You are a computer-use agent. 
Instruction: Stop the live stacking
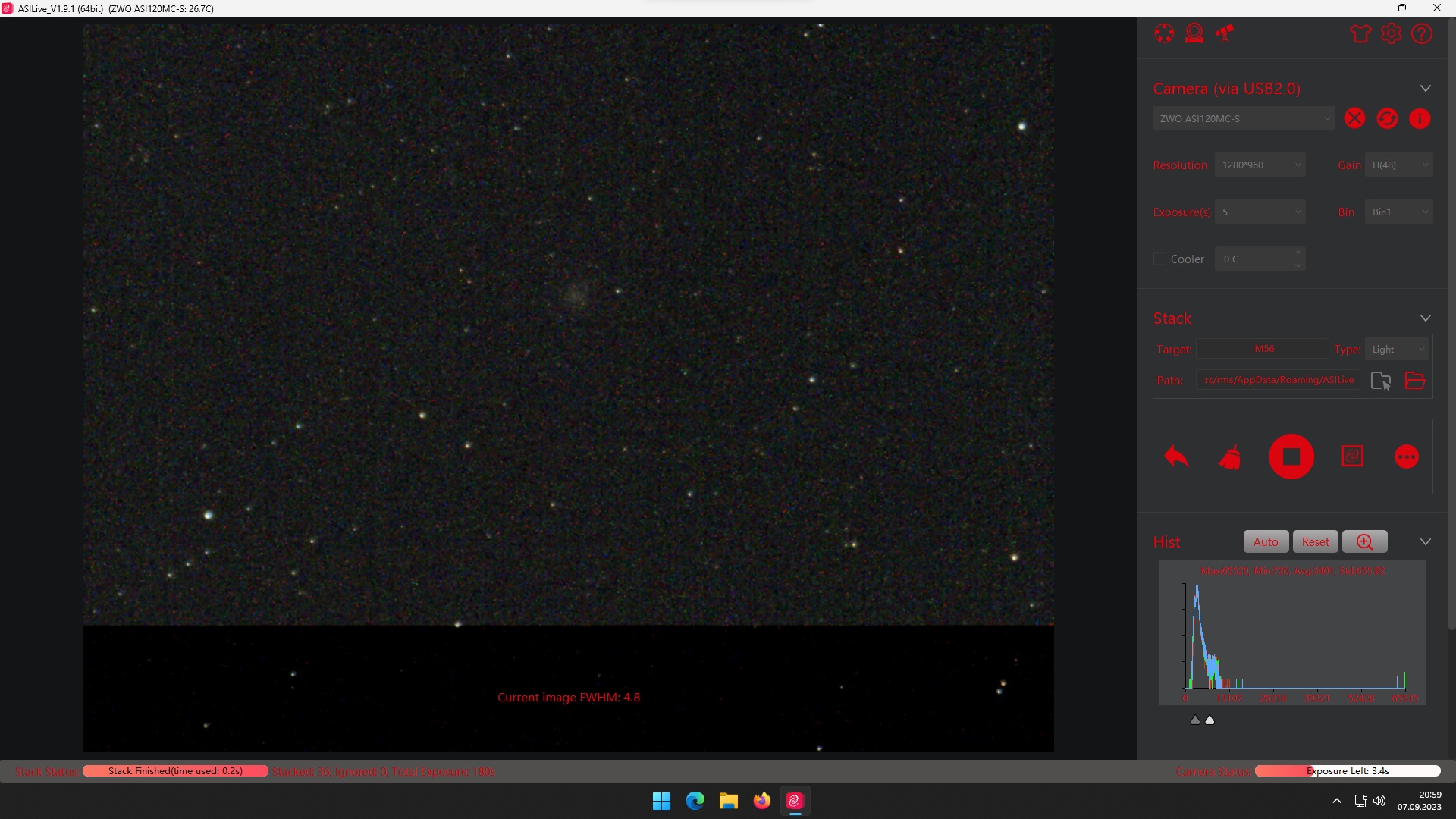click(1291, 457)
